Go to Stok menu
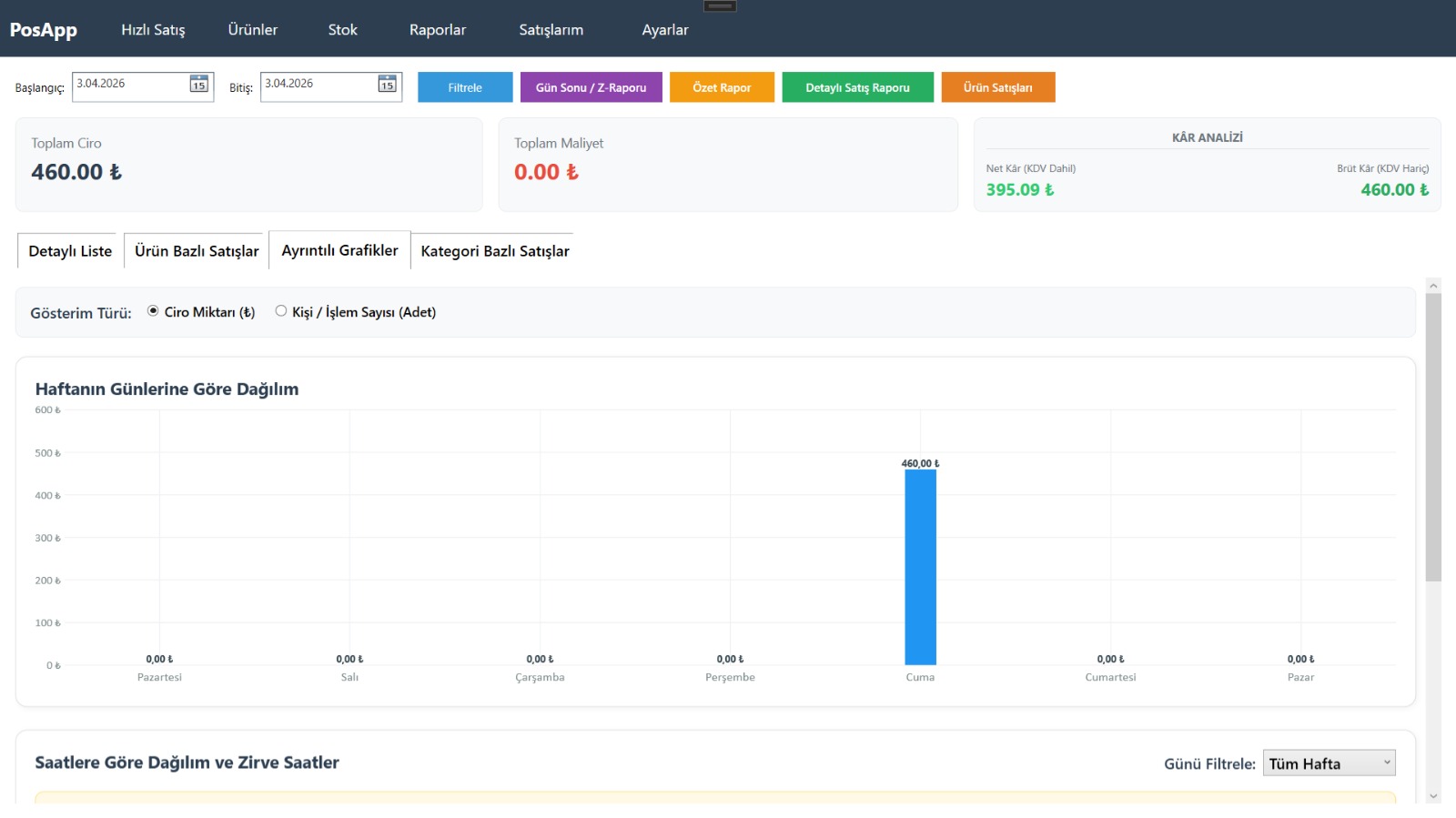 click(x=342, y=30)
